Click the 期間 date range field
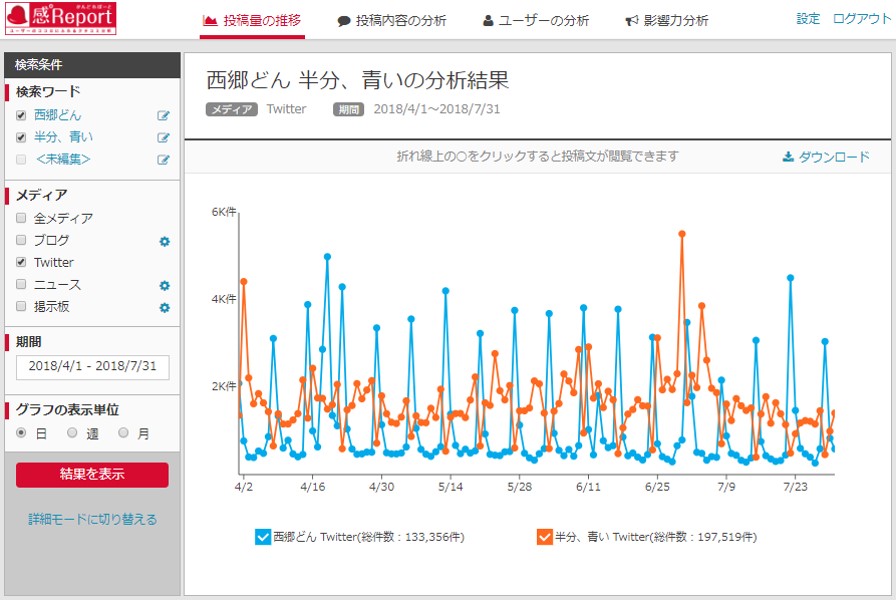This screenshot has width=896, height=600. pos(92,367)
